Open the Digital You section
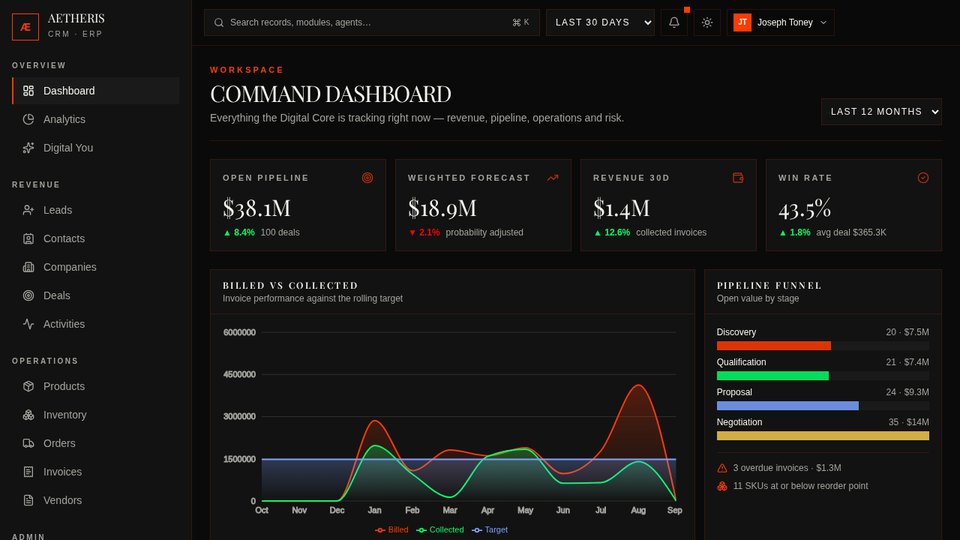This screenshot has height=540, width=960. tap(96, 148)
